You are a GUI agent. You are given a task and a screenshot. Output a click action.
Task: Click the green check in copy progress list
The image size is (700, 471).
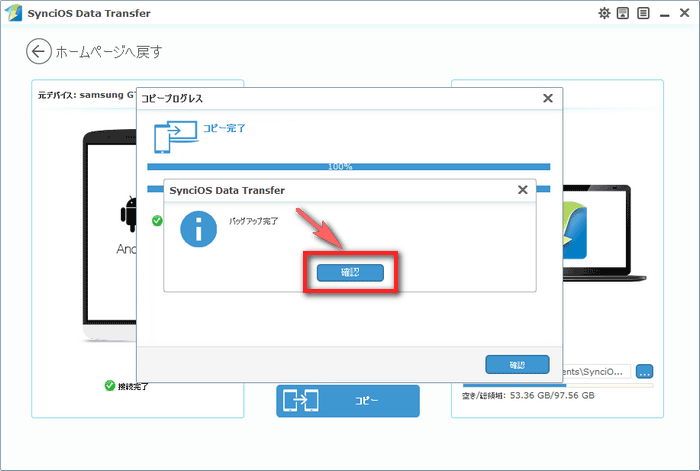157,221
